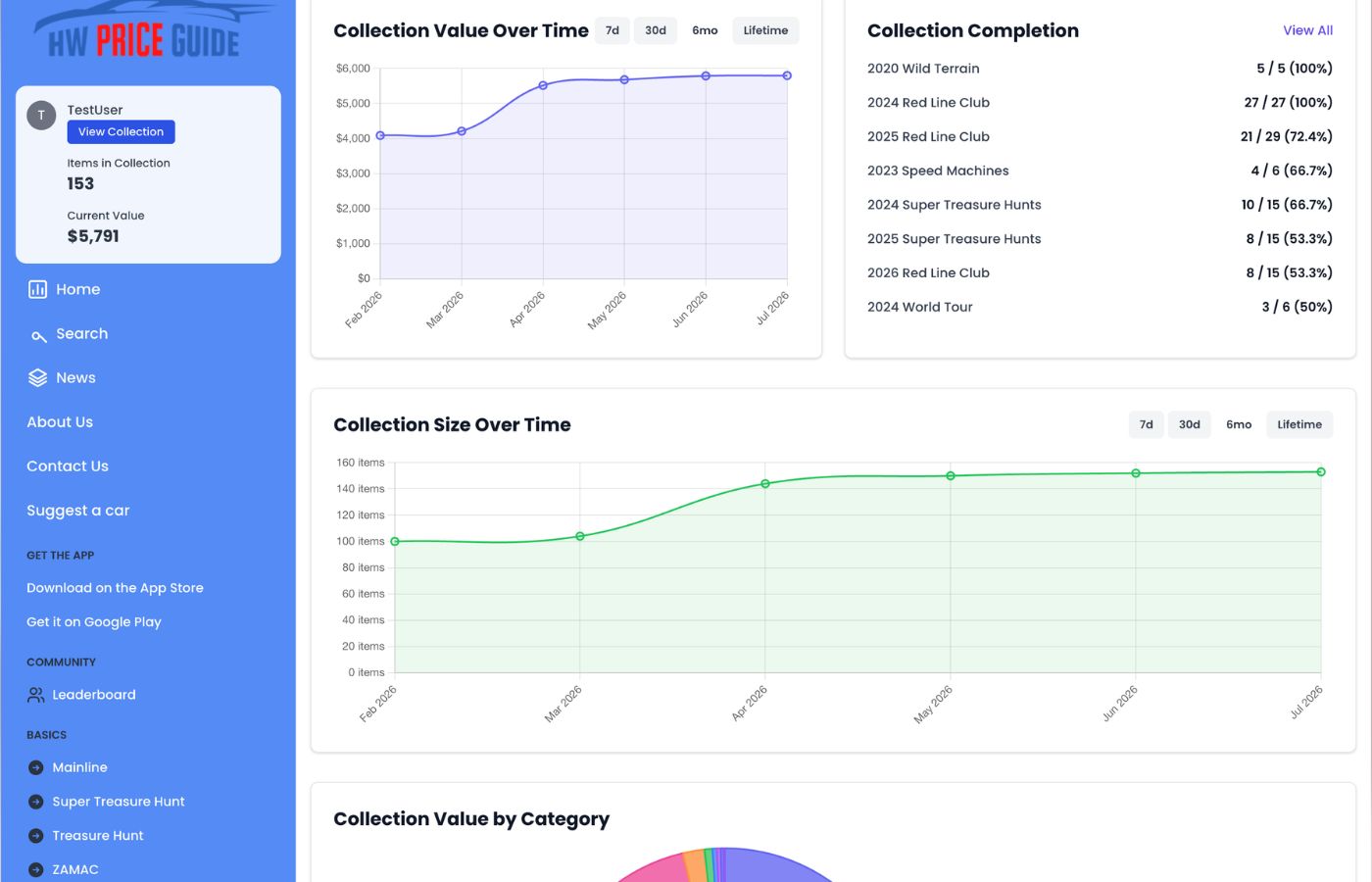
Task: Select 7d range on Collection Size chart
Action: pos(1147,424)
